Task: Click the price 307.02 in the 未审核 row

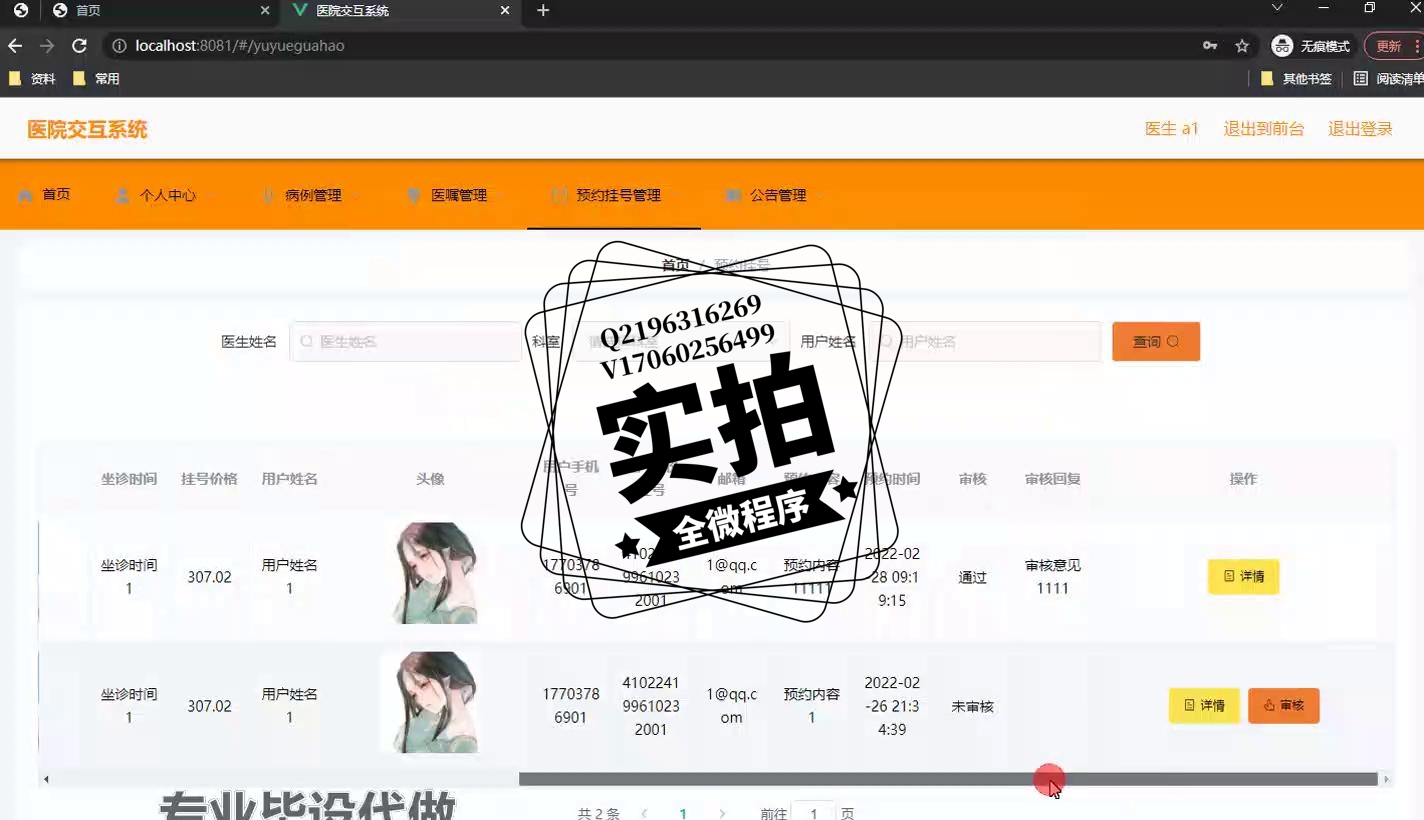Action: tap(209, 706)
